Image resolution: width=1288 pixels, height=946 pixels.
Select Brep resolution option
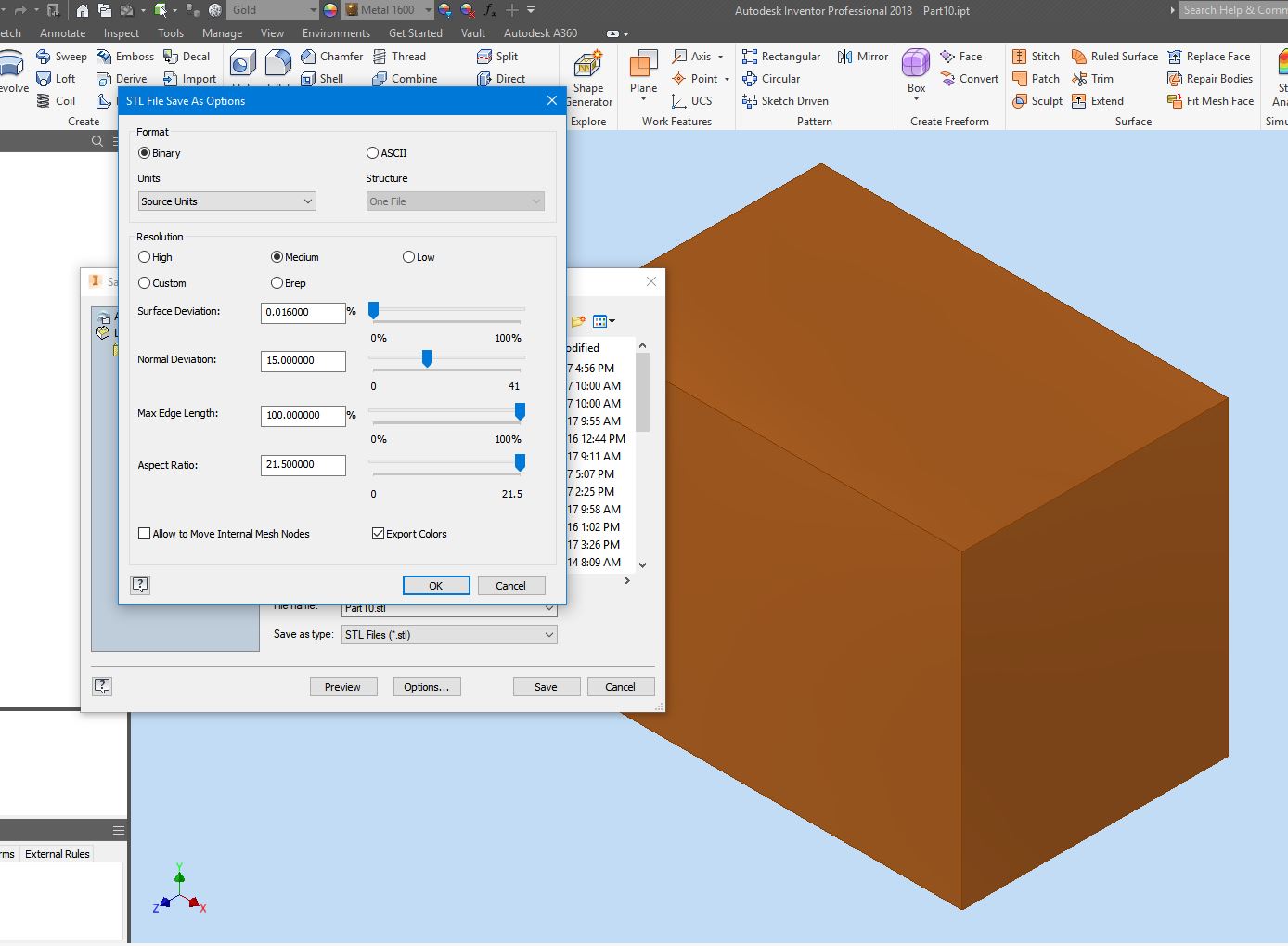coord(277,283)
